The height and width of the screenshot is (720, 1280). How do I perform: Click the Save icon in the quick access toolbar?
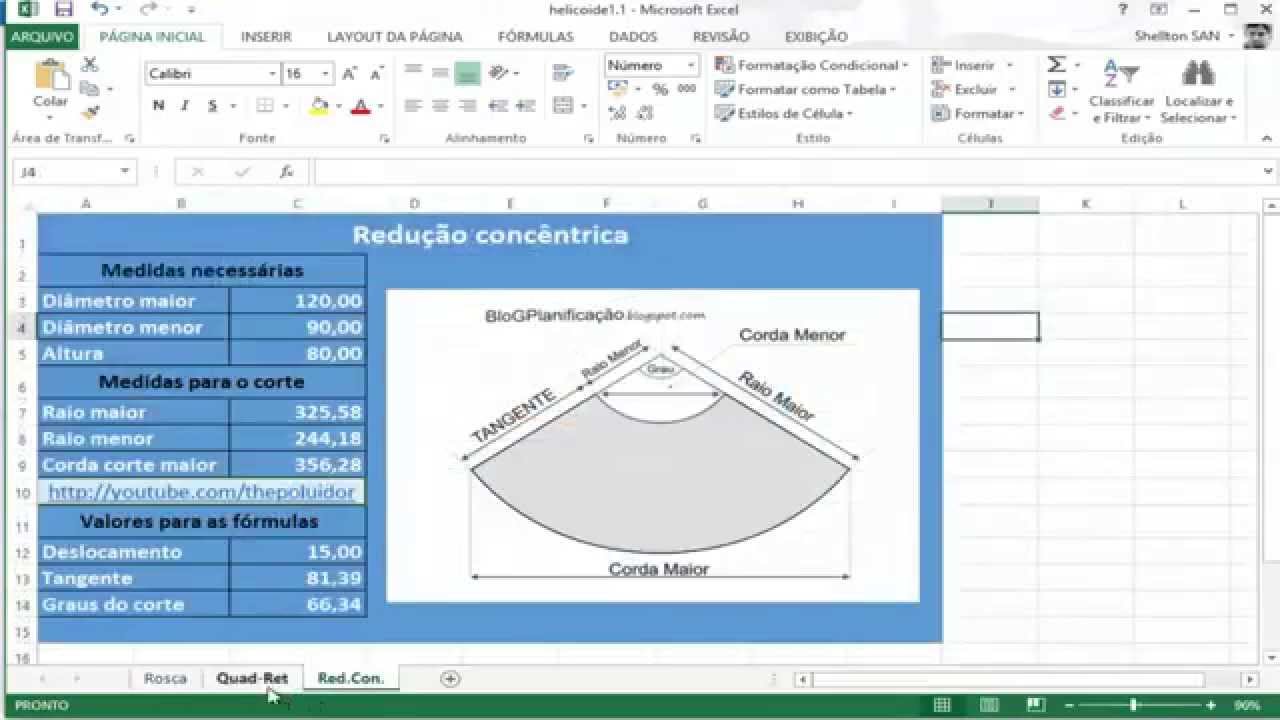(x=64, y=10)
